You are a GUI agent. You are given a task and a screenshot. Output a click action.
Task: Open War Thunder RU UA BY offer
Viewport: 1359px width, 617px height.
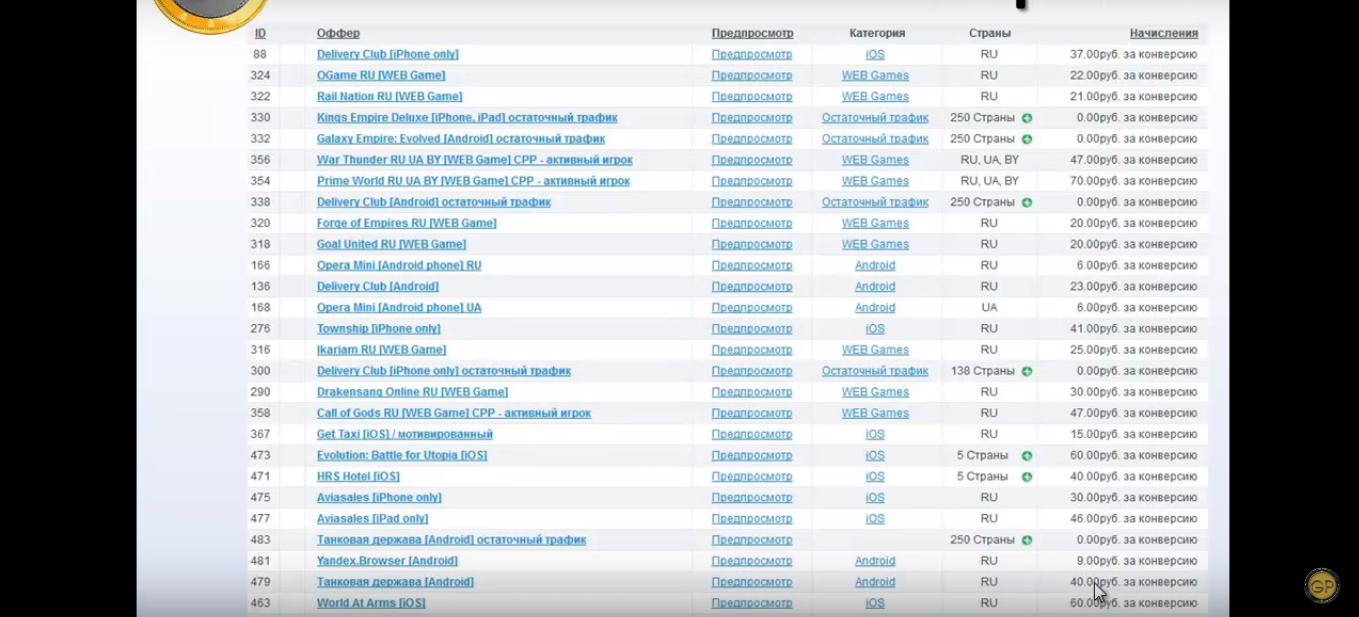pyautogui.click(x=474, y=160)
